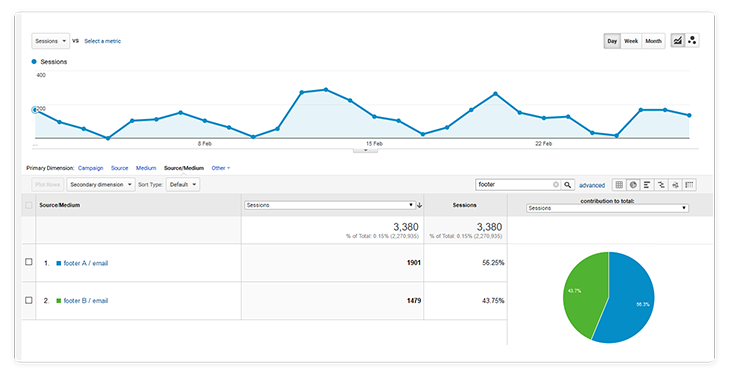The width and height of the screenshot is (730, 380).
Task: Click Select a metric link
Action: 102,41
